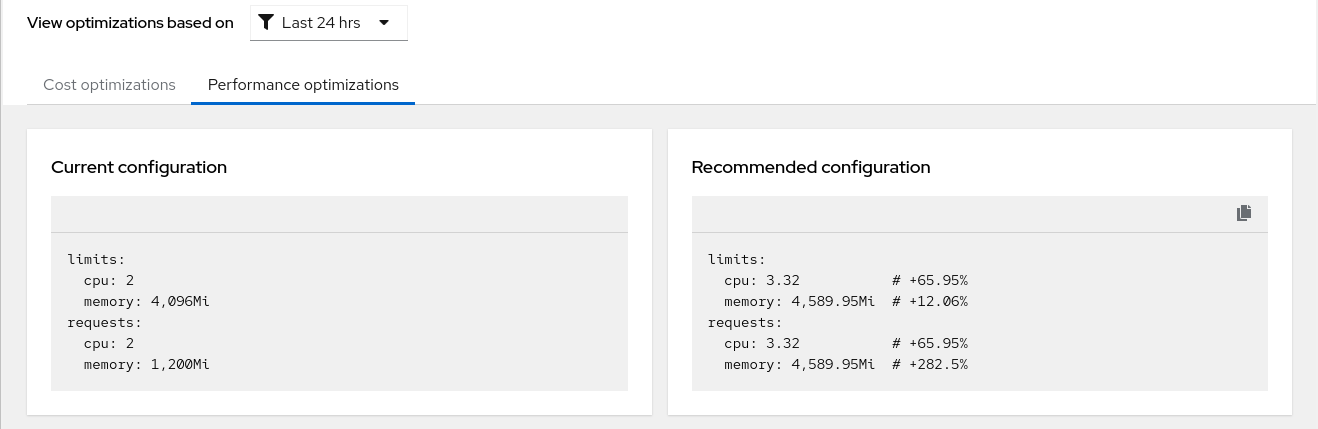The width and height of the screenshot is (1318, 429).
Task: Click the Current configuration heading
Action: (x=139, y=167)
